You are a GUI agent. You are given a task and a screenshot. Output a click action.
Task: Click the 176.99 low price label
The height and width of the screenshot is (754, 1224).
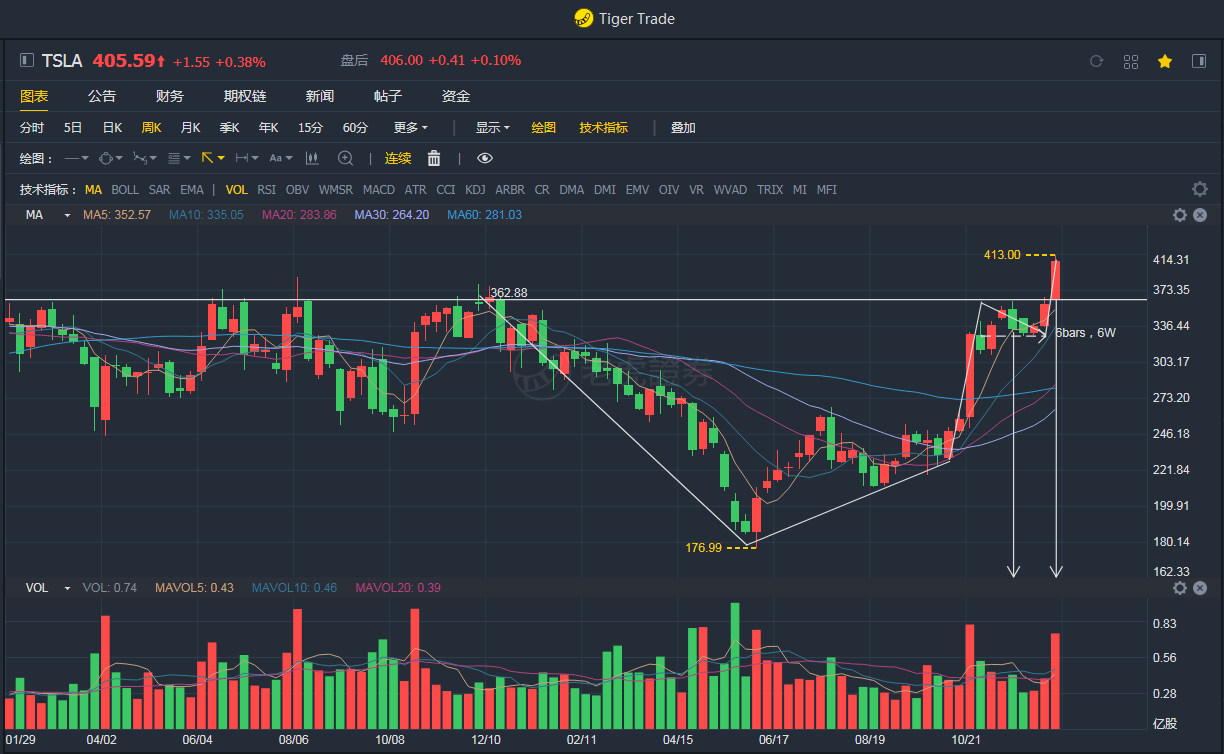[703, 547]
